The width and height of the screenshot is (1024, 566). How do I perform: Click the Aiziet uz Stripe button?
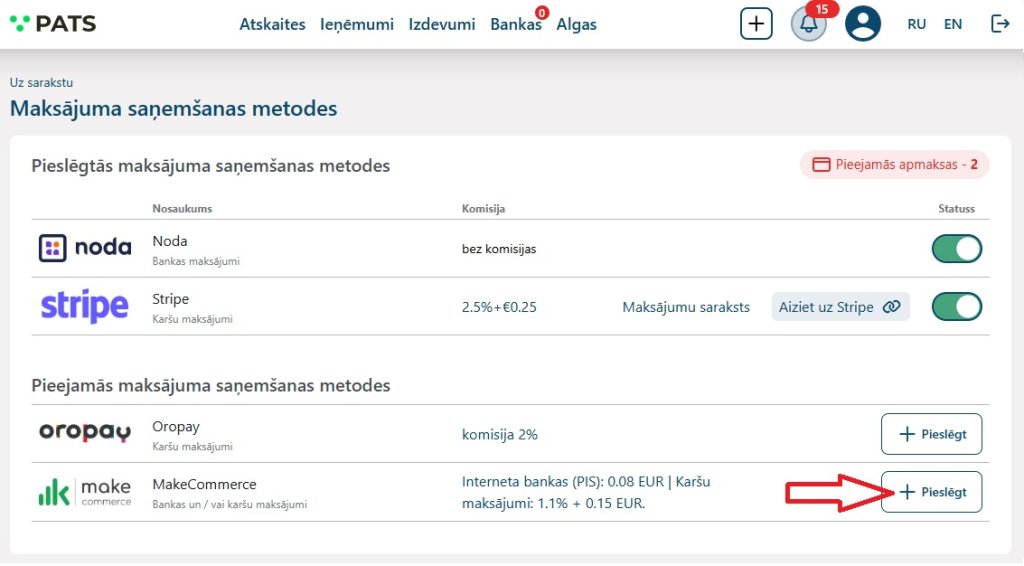840,307
